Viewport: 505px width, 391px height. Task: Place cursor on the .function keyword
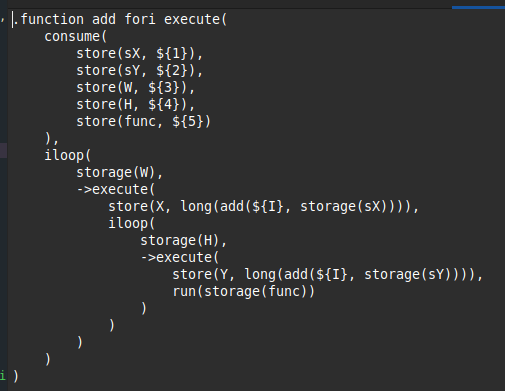click(x=49, y=20)
